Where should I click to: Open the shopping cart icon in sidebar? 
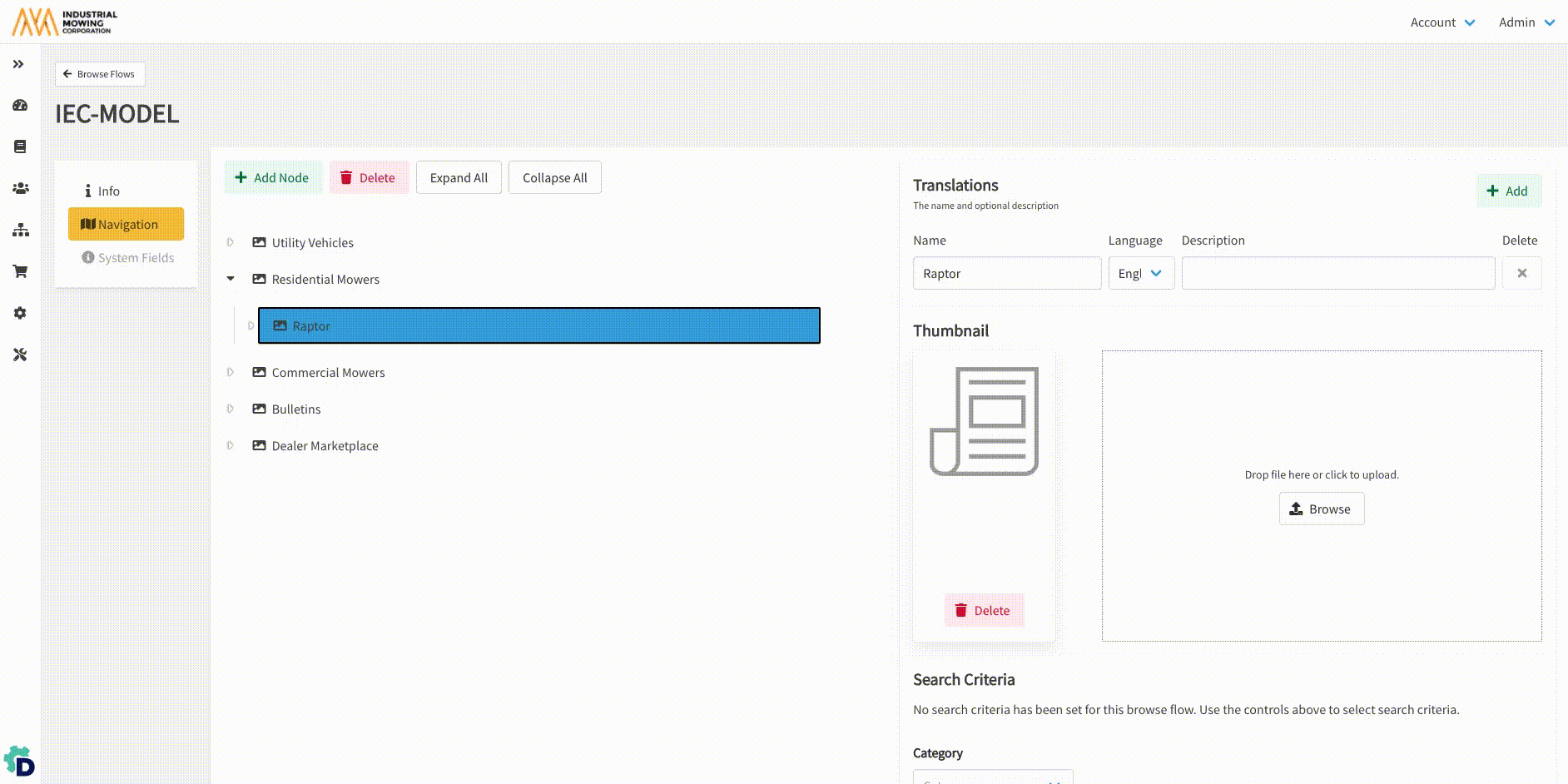click(x=20, y=271)
